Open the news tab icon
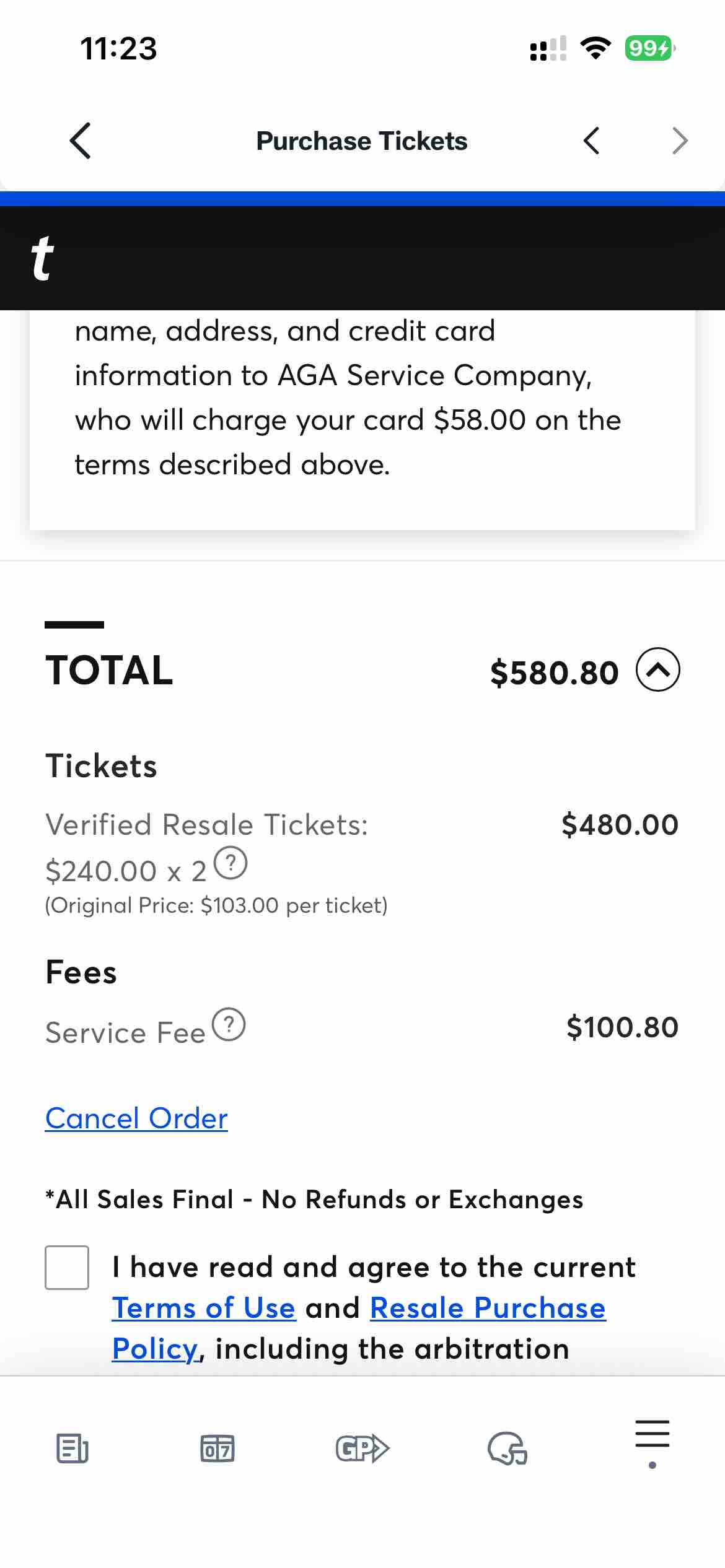 click(72, 1448)
